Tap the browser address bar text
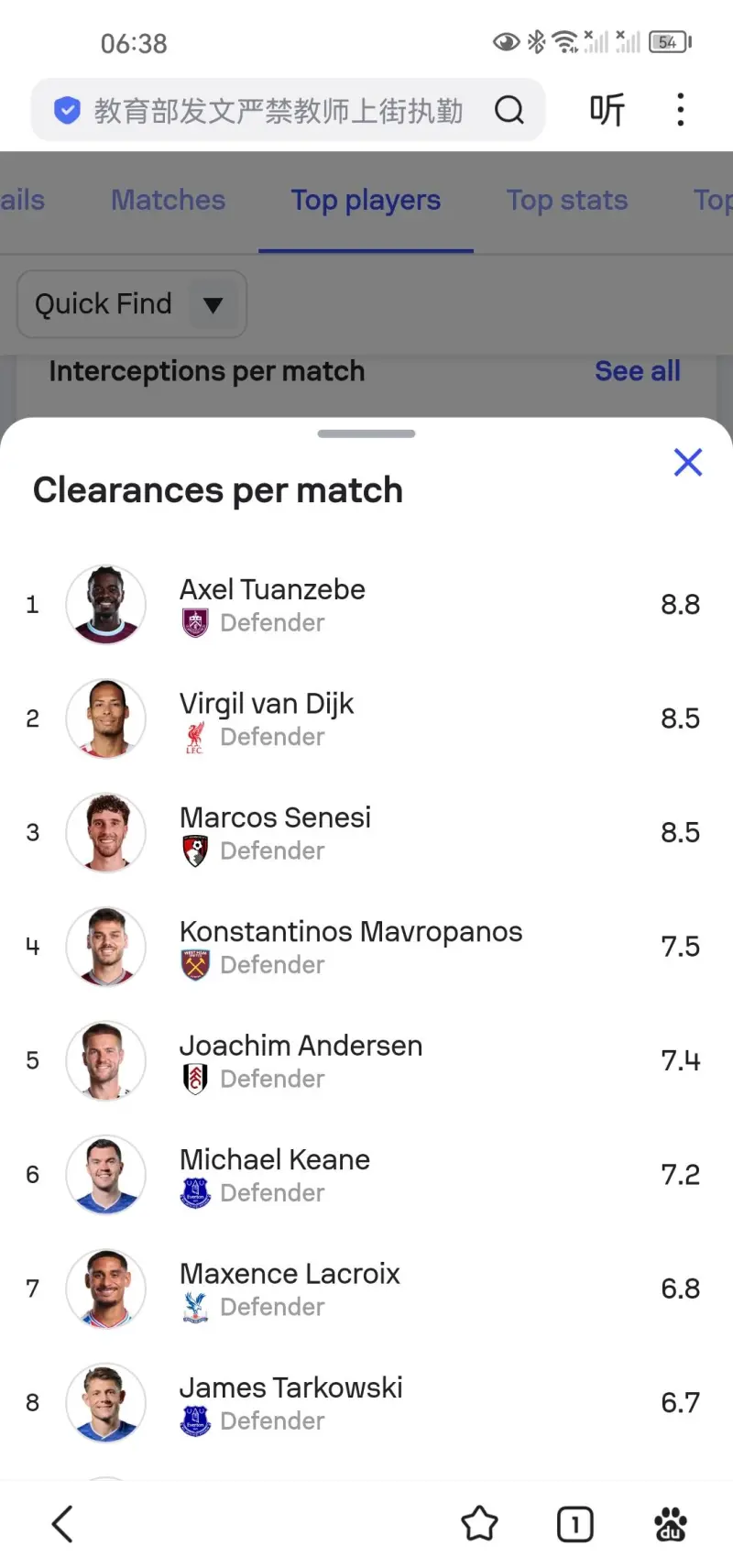This screenshot has width=733, height=1568. 278,111
